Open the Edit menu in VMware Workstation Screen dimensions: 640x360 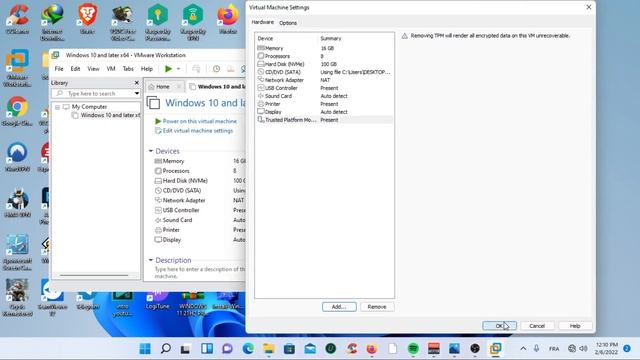[75, 69]
